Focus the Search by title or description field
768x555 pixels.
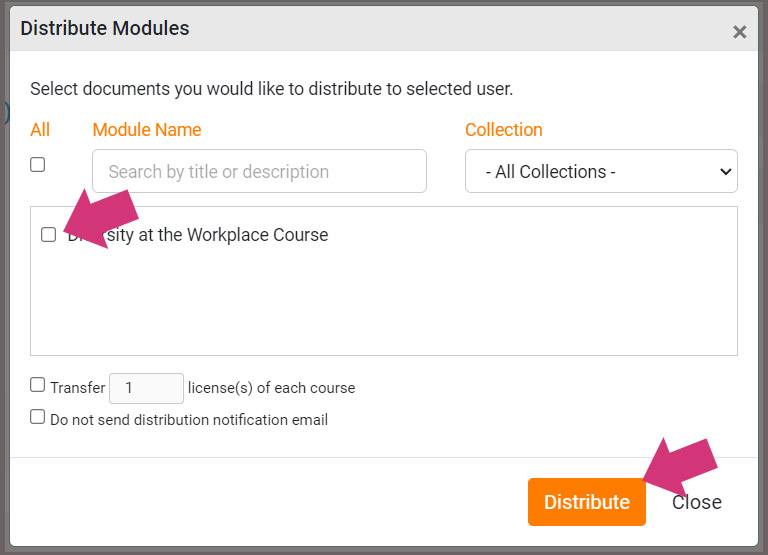(259, 171)
